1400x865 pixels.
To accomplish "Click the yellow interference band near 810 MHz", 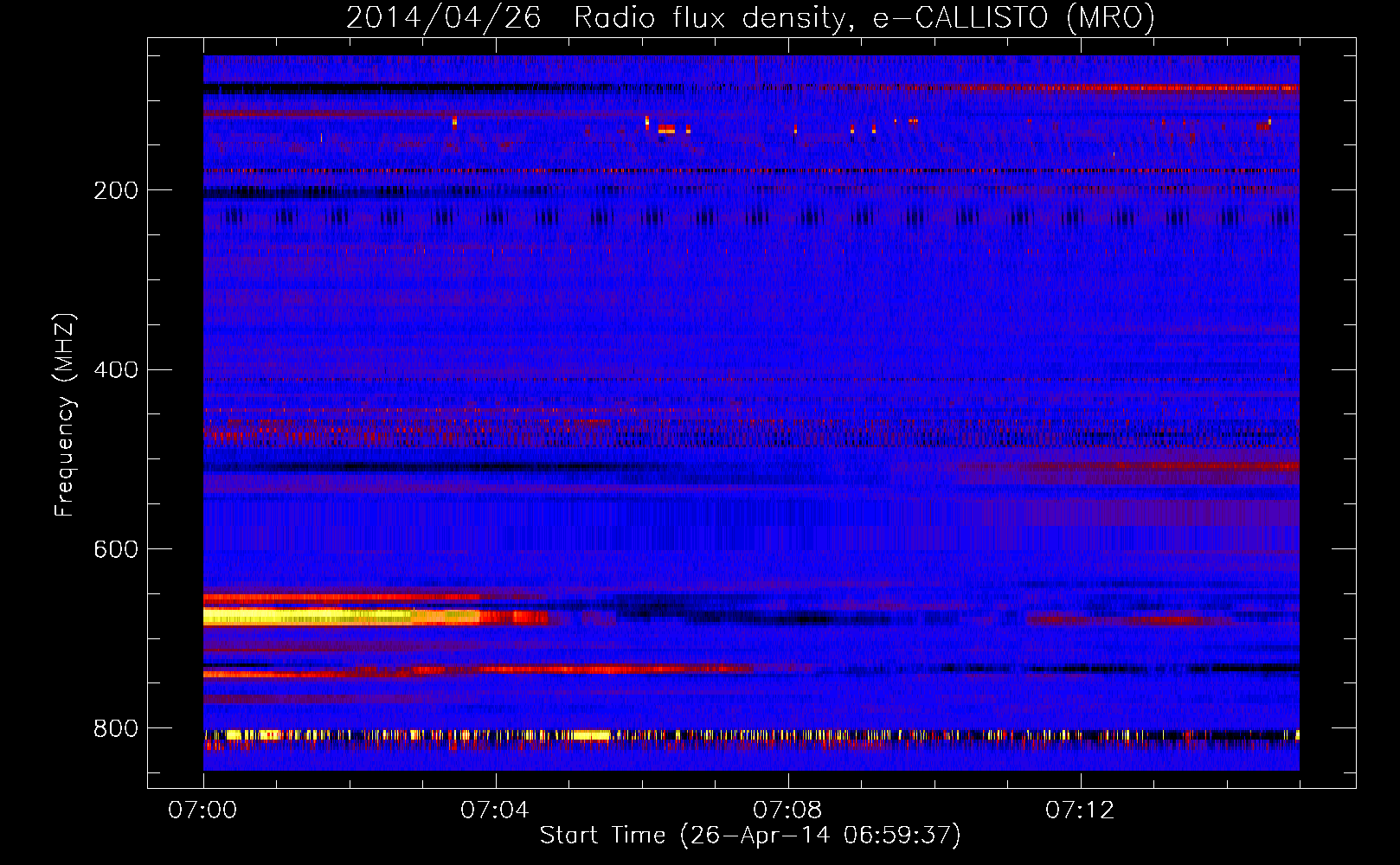I will pyautogui.click(x=751, y=735).
